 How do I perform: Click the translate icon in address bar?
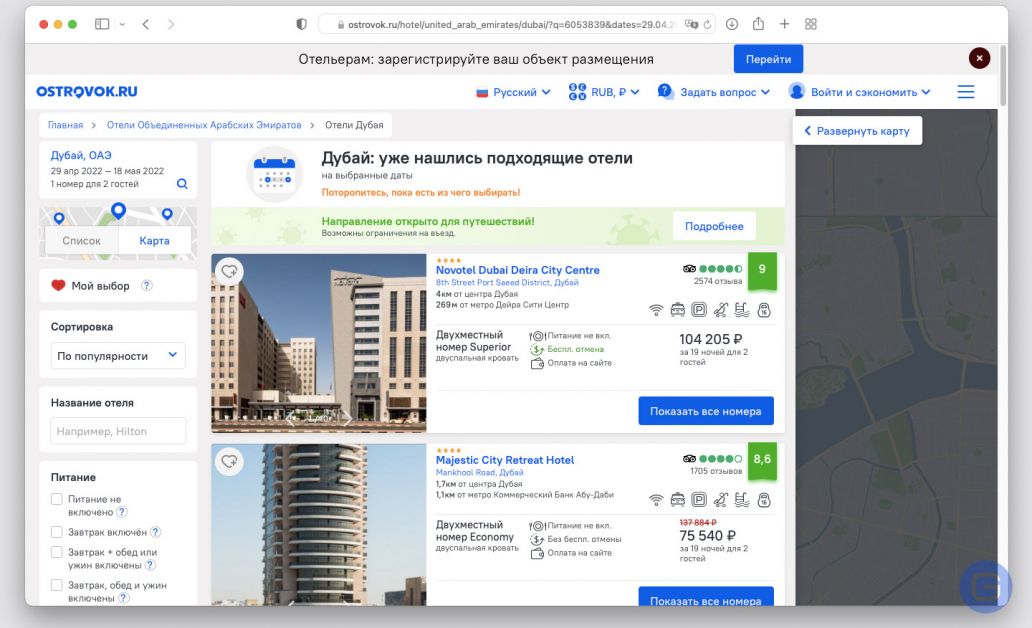tap(691, 24)
